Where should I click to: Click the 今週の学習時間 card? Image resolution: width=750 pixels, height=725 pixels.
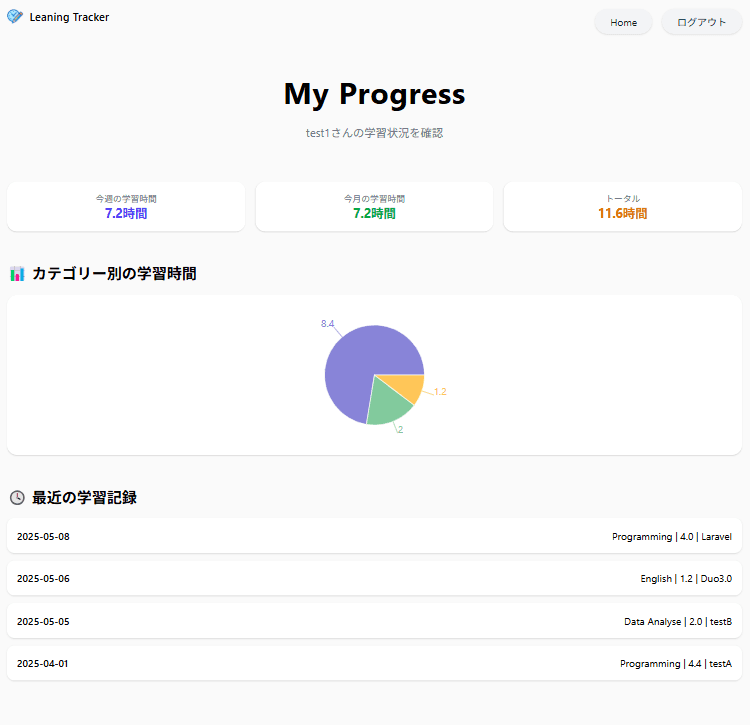click(126, 207)
